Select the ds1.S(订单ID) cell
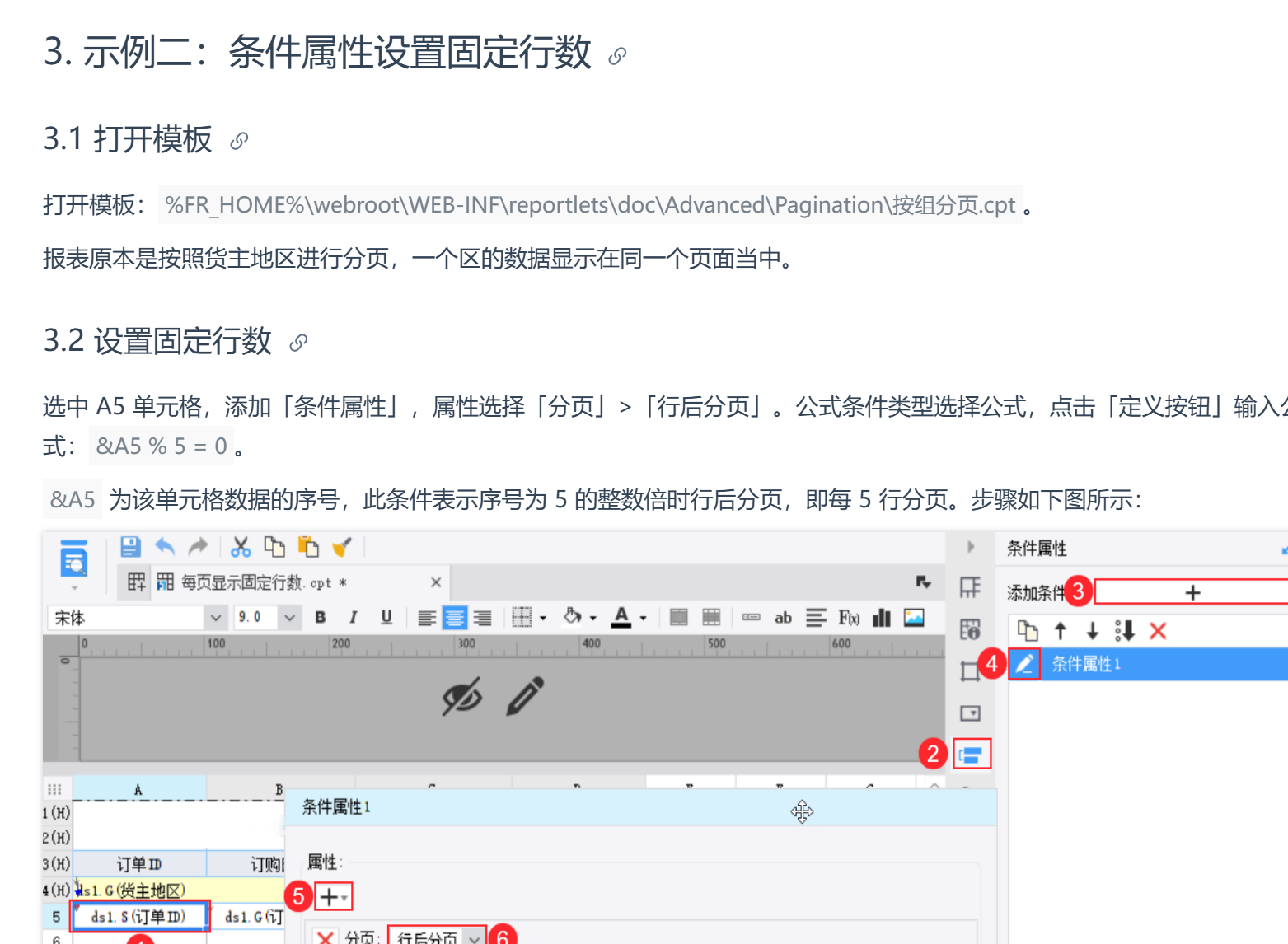Viewport: 1288px width, 944px height. [x=138, y=916]
